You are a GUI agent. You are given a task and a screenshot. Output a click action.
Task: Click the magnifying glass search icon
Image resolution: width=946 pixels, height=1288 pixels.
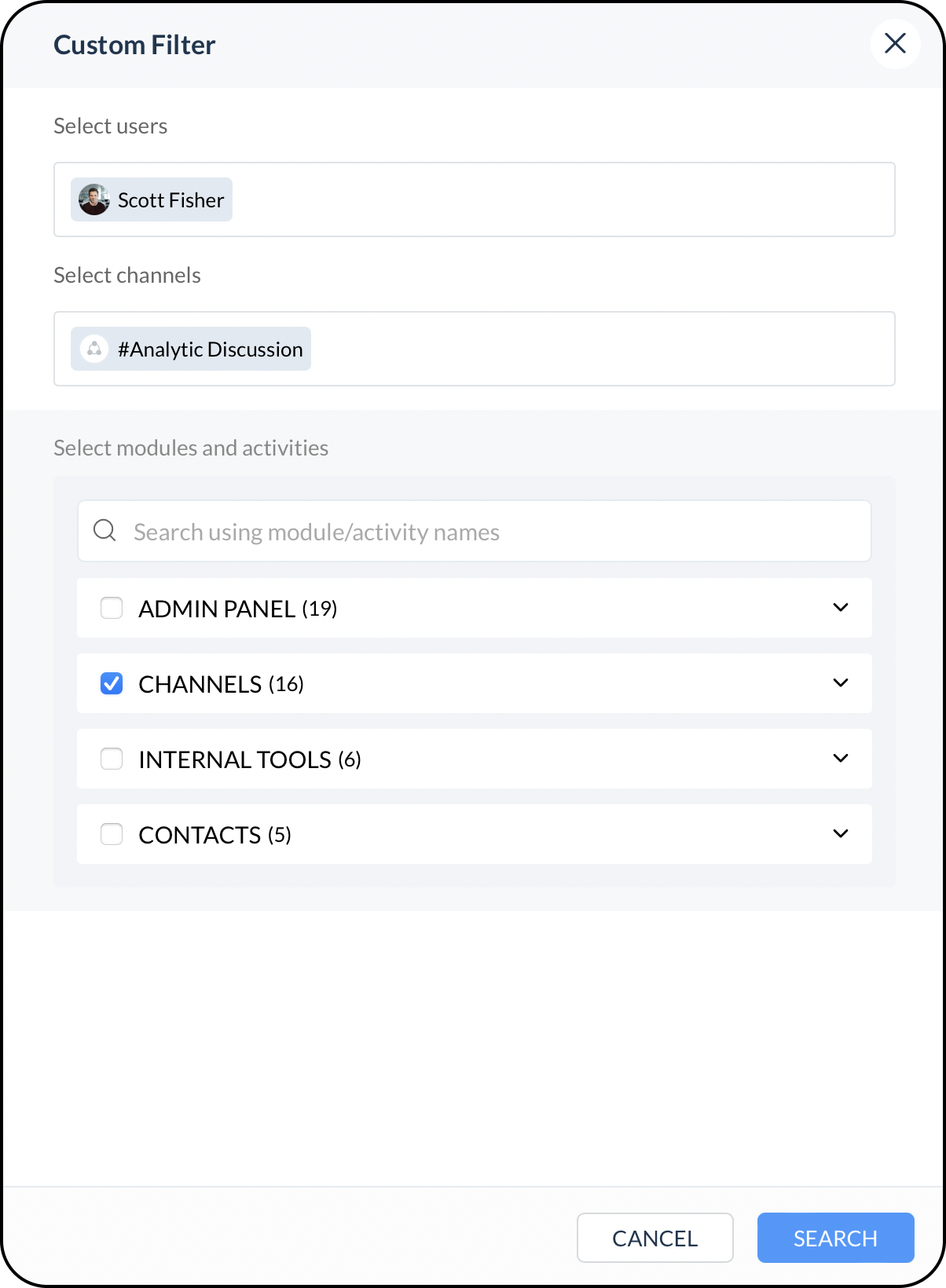(x=104, y=531)
